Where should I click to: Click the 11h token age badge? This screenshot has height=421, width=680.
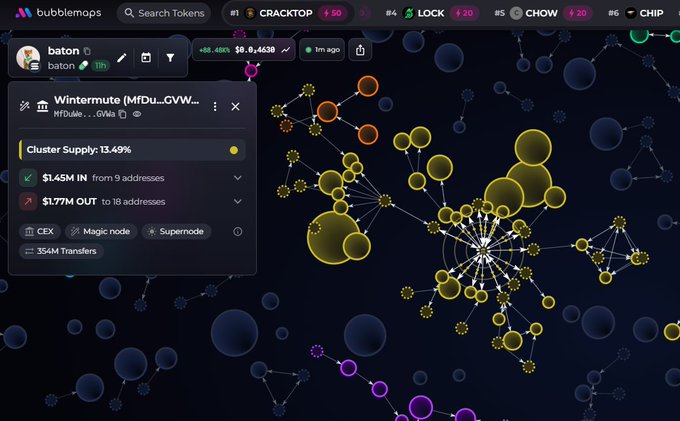(x=100, y=65)
